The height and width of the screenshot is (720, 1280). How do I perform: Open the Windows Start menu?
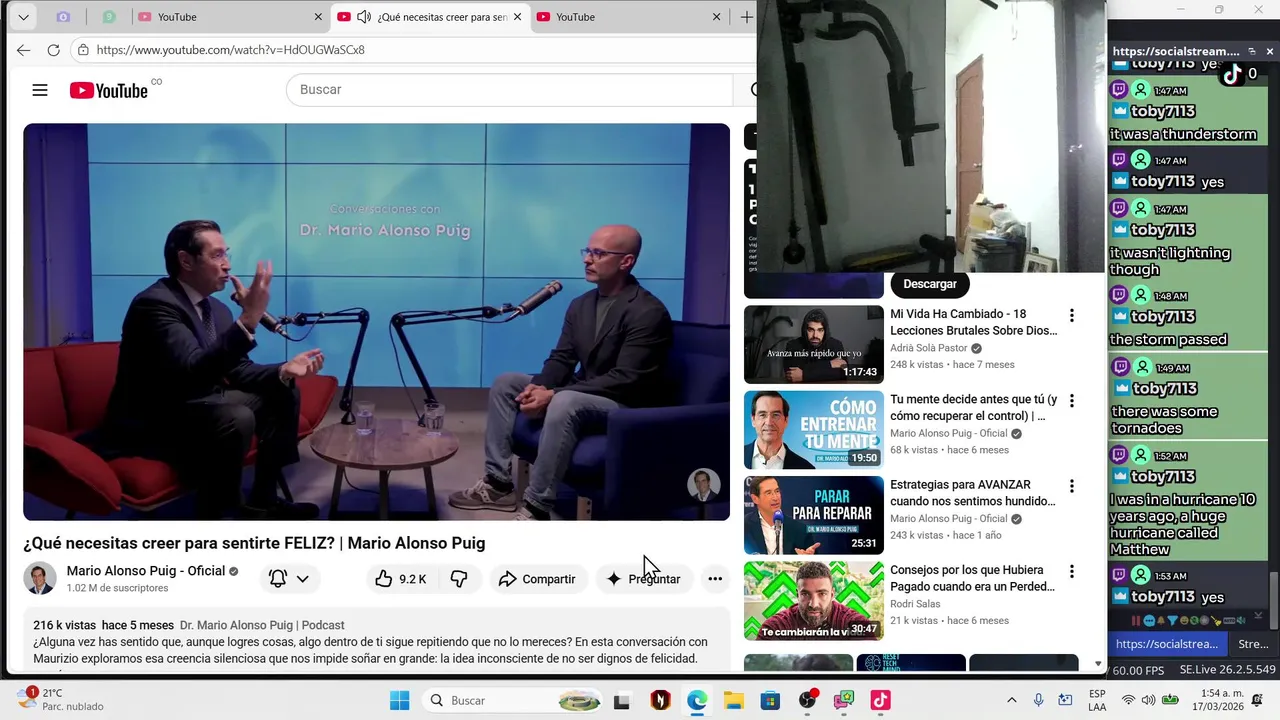399,701
